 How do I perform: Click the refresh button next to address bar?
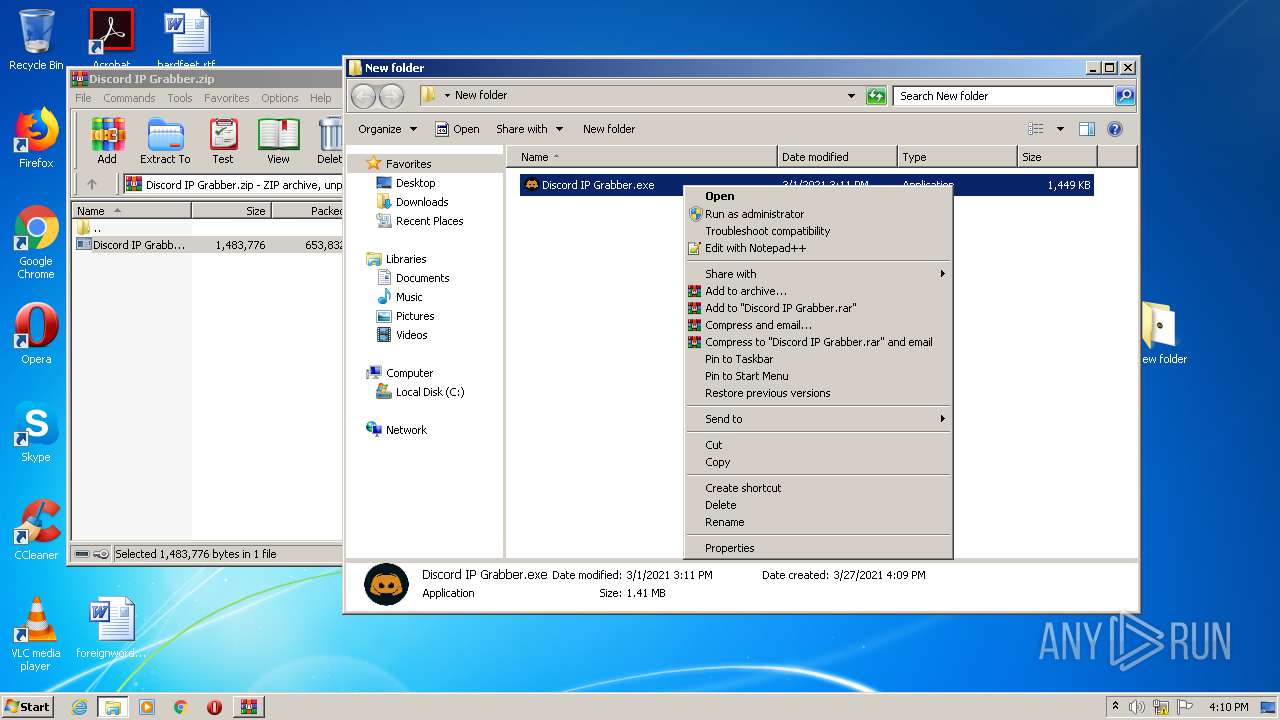click(x=876, y=96)
